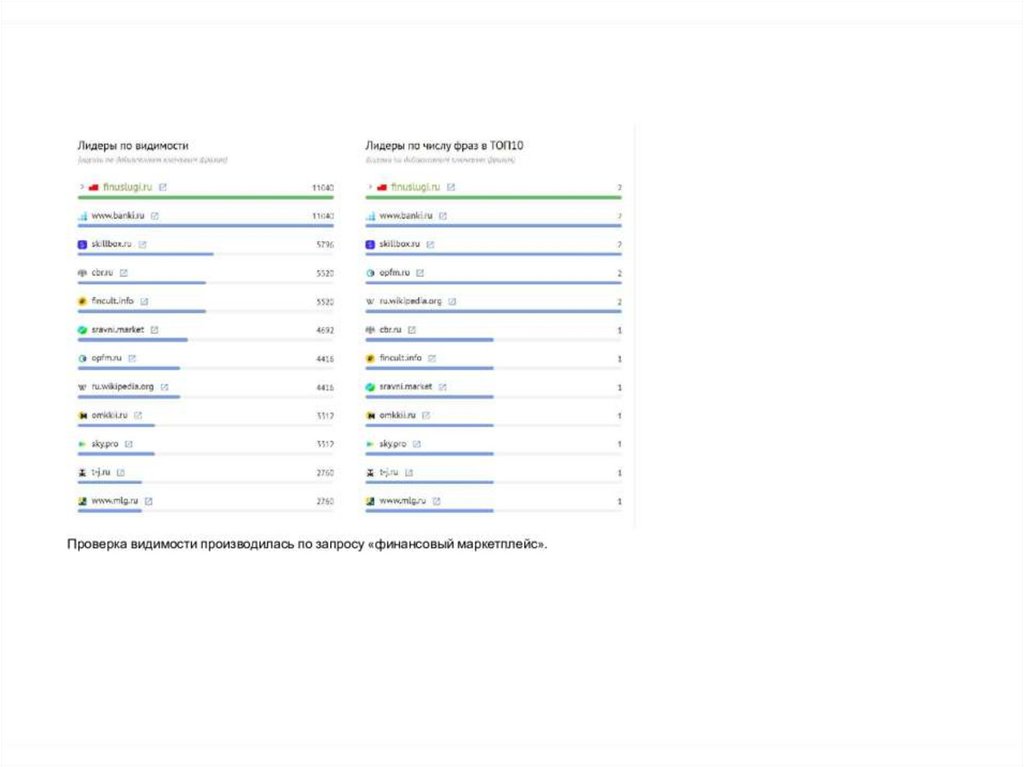Click the value 11040 in finuslugi.ru row
The height and width of the screenshot is (767, 1024).
coord(323,188)
